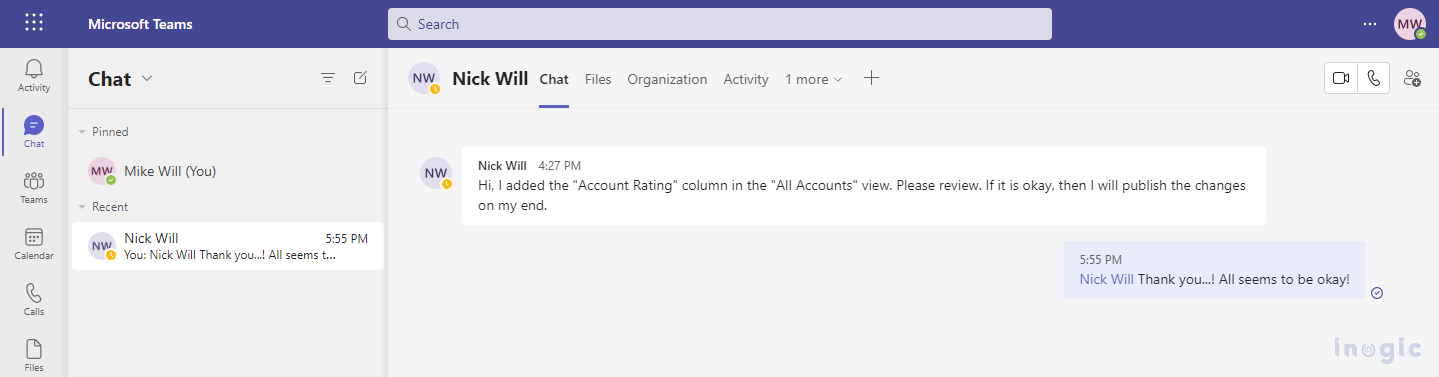Click the Filter chats icon
The height and width of the screenshot is (377, 1439).
point(327,78)
